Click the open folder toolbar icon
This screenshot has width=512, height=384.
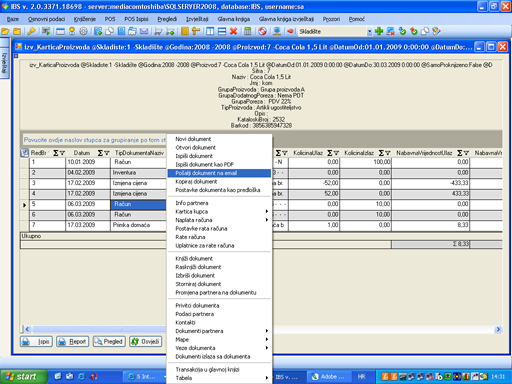(5, 31)
